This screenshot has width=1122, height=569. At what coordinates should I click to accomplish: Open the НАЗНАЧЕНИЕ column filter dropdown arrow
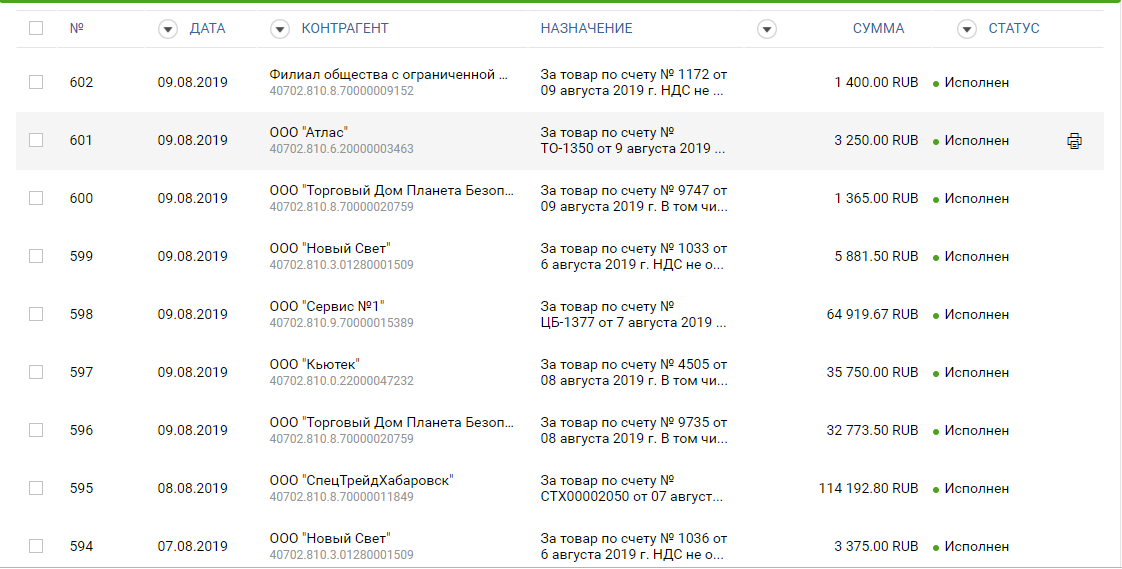pos(767,29)
